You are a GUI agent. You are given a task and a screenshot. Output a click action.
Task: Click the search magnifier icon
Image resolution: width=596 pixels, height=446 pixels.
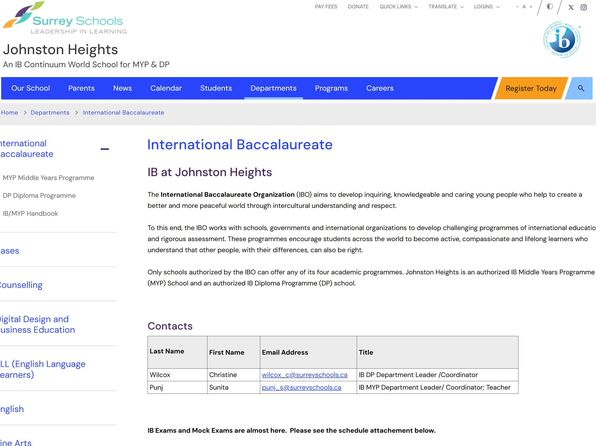point(581,88)
